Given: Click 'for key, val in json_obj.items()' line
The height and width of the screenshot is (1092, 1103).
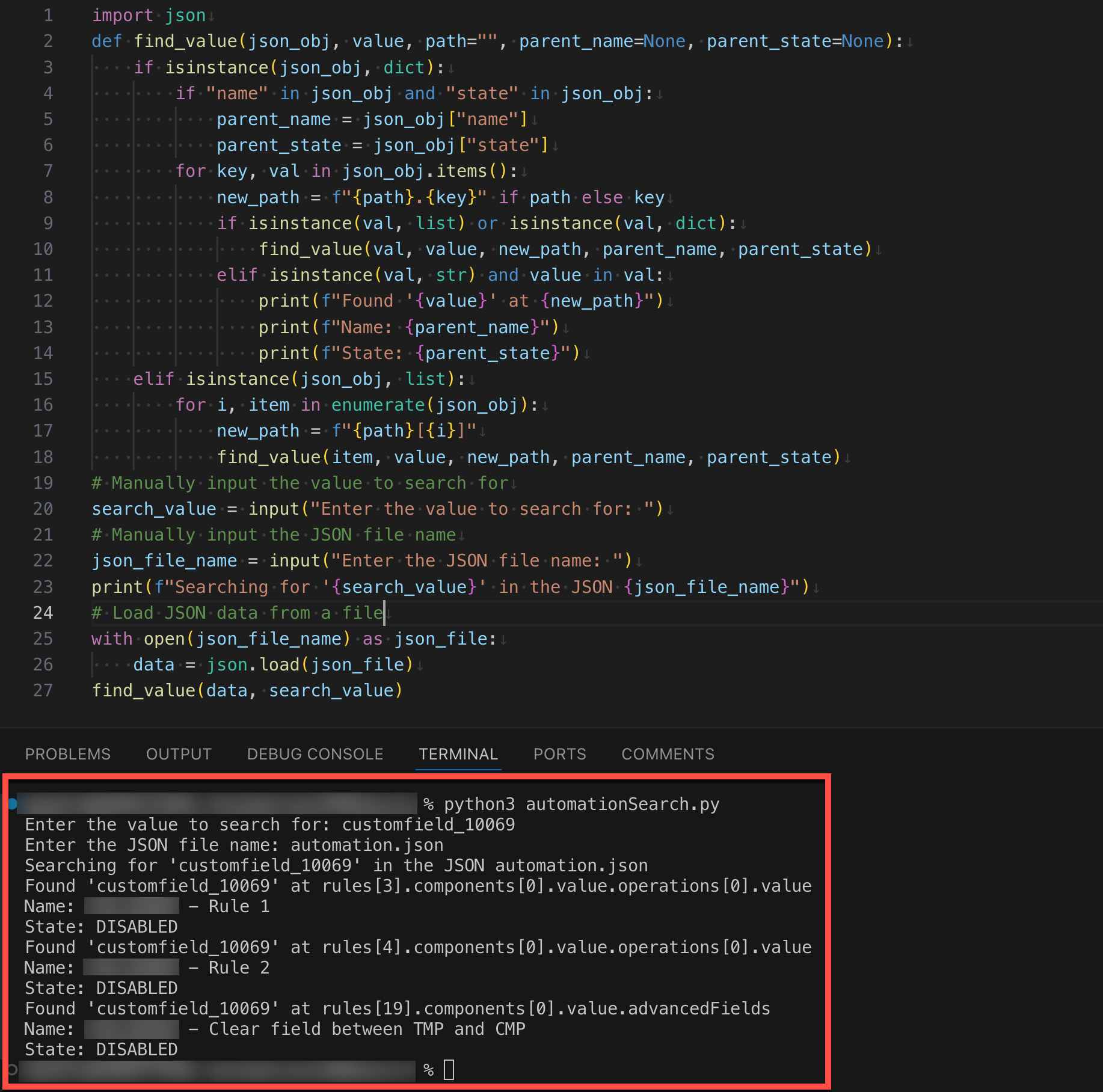Looking at the screenshot, I should pyautogui.click(x=346, y=171).
